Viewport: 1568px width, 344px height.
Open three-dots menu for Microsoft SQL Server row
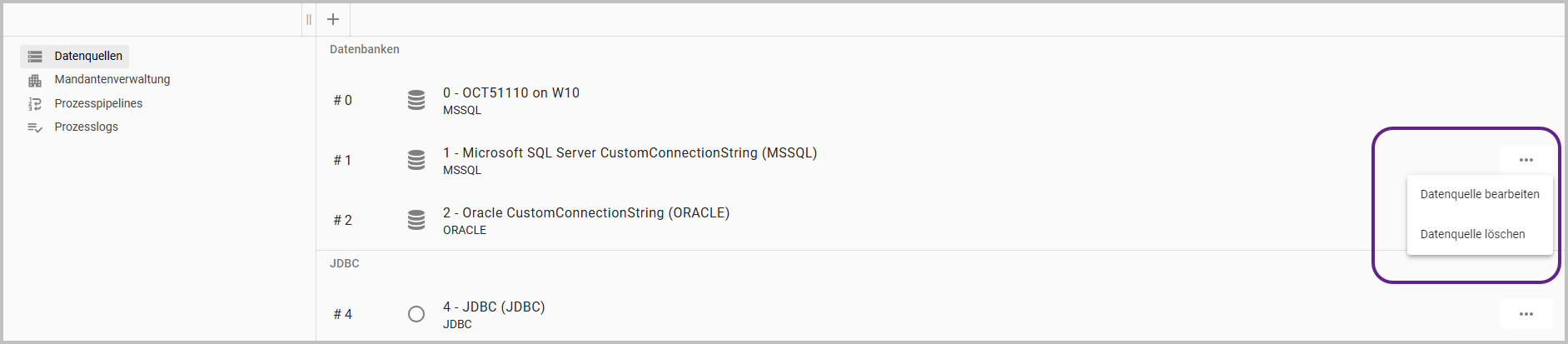tap(1526, 160)
